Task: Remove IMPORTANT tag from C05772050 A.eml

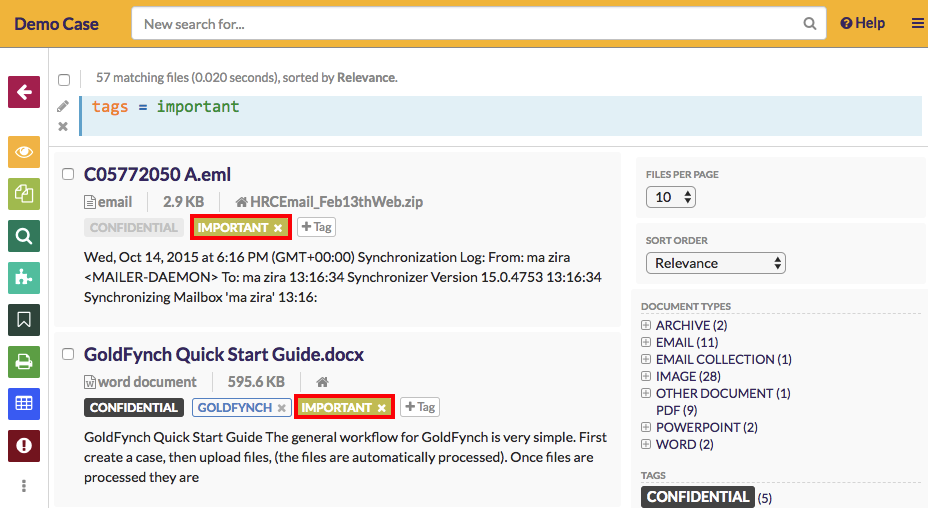Action: [278, 228]
